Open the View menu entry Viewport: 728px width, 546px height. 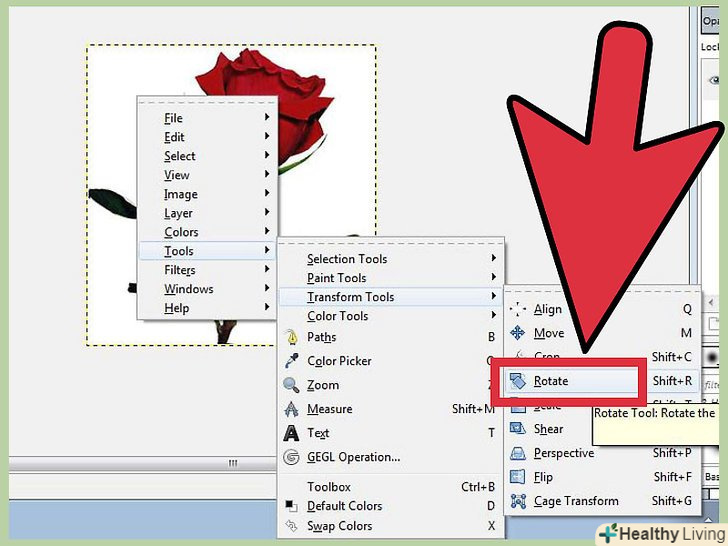[207, 175]
